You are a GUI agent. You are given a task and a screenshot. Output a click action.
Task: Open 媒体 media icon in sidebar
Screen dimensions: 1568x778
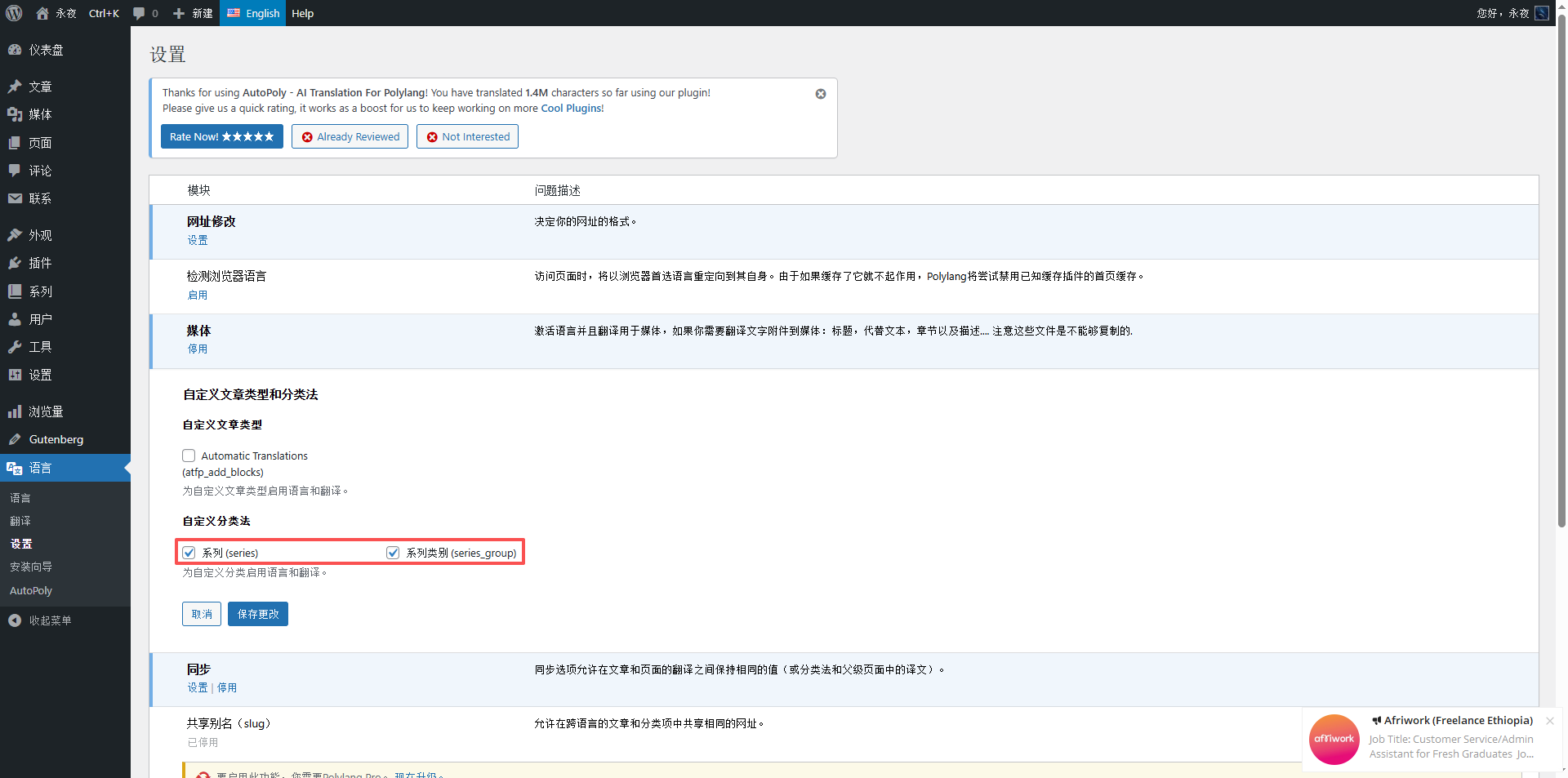pyautogui.click(x=15, y=114)
